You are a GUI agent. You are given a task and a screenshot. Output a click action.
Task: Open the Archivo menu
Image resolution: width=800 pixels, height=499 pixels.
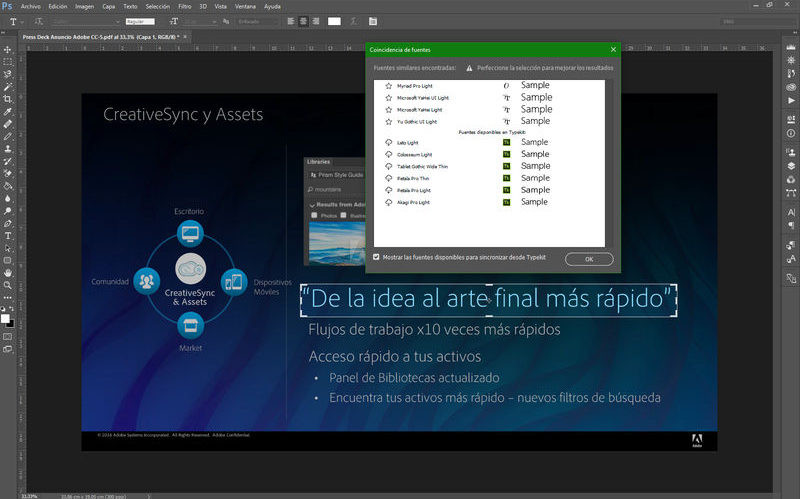pos(31,7)
